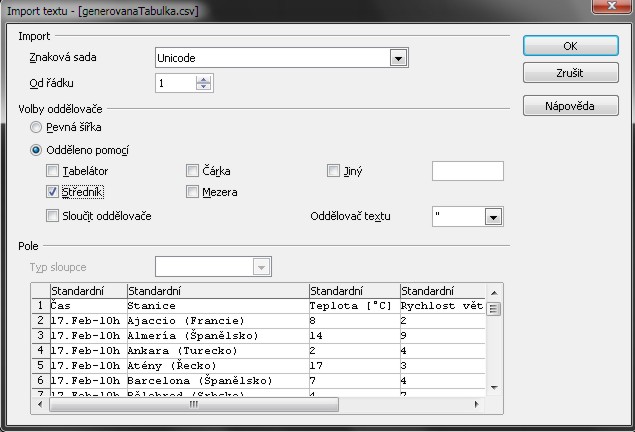
Task: Select the Odděleno pomocí radio option
Action: coord(37,150)
